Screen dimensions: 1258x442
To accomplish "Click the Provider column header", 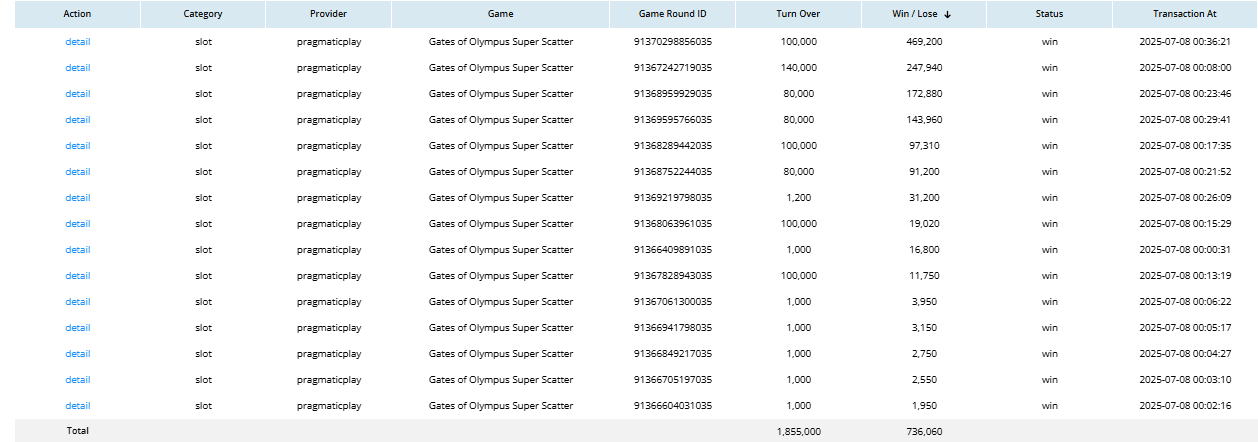I will 328,15.
